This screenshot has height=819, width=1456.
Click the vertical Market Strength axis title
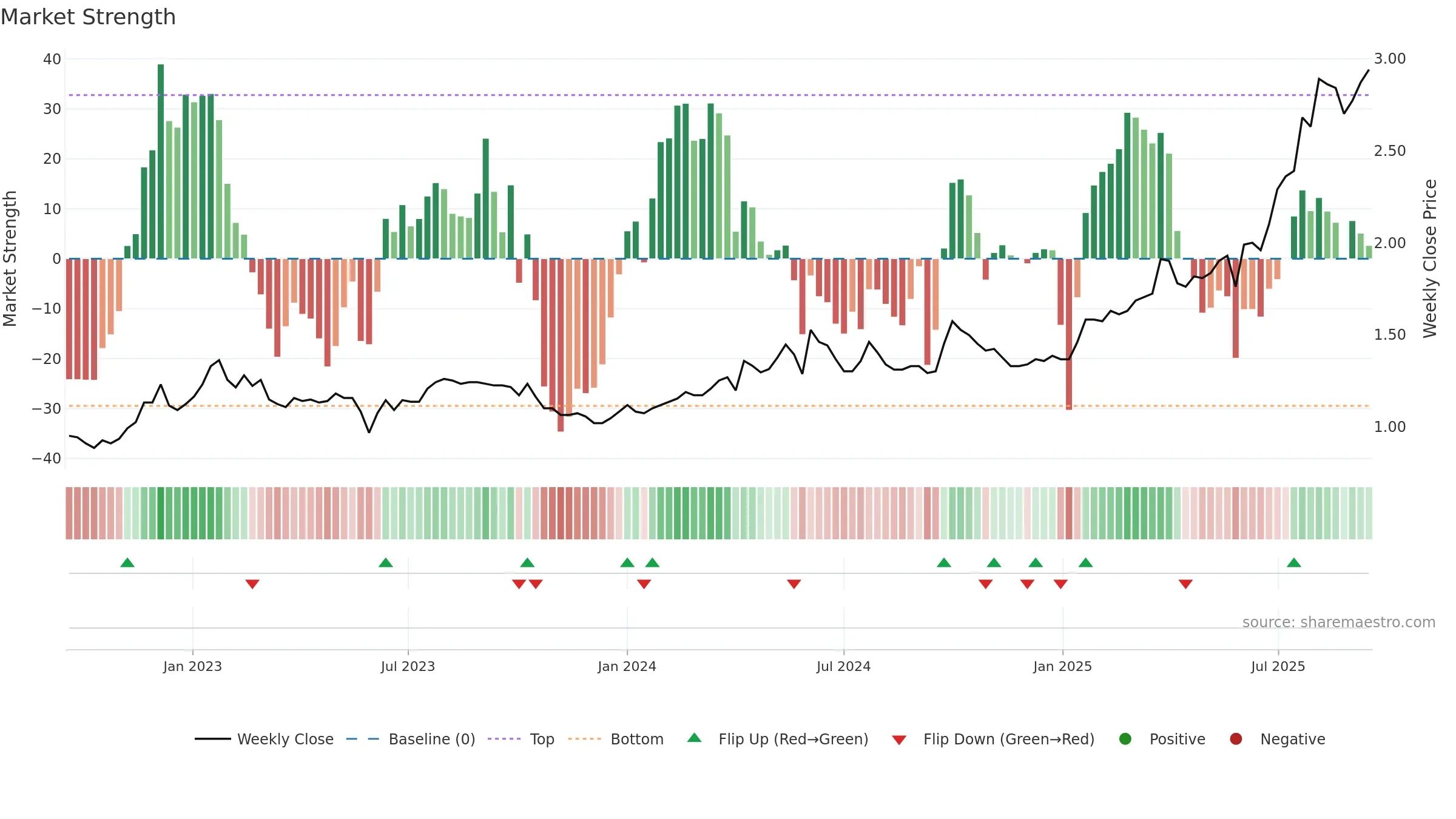(x=10, y=258)
